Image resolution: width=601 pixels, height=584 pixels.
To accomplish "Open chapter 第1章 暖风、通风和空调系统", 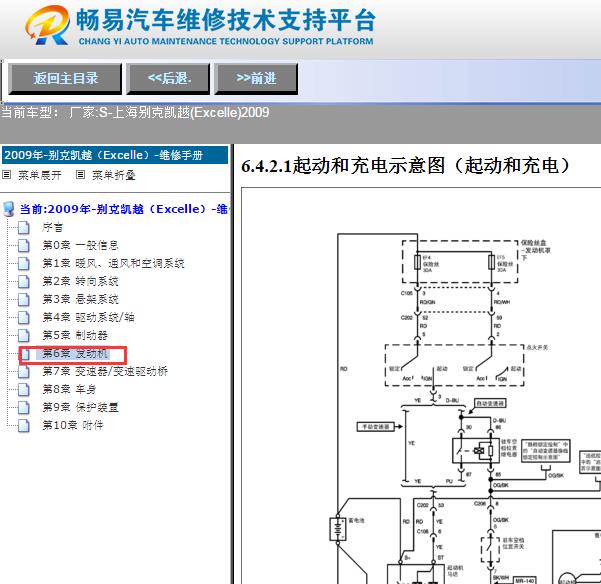I will point(113,263).
